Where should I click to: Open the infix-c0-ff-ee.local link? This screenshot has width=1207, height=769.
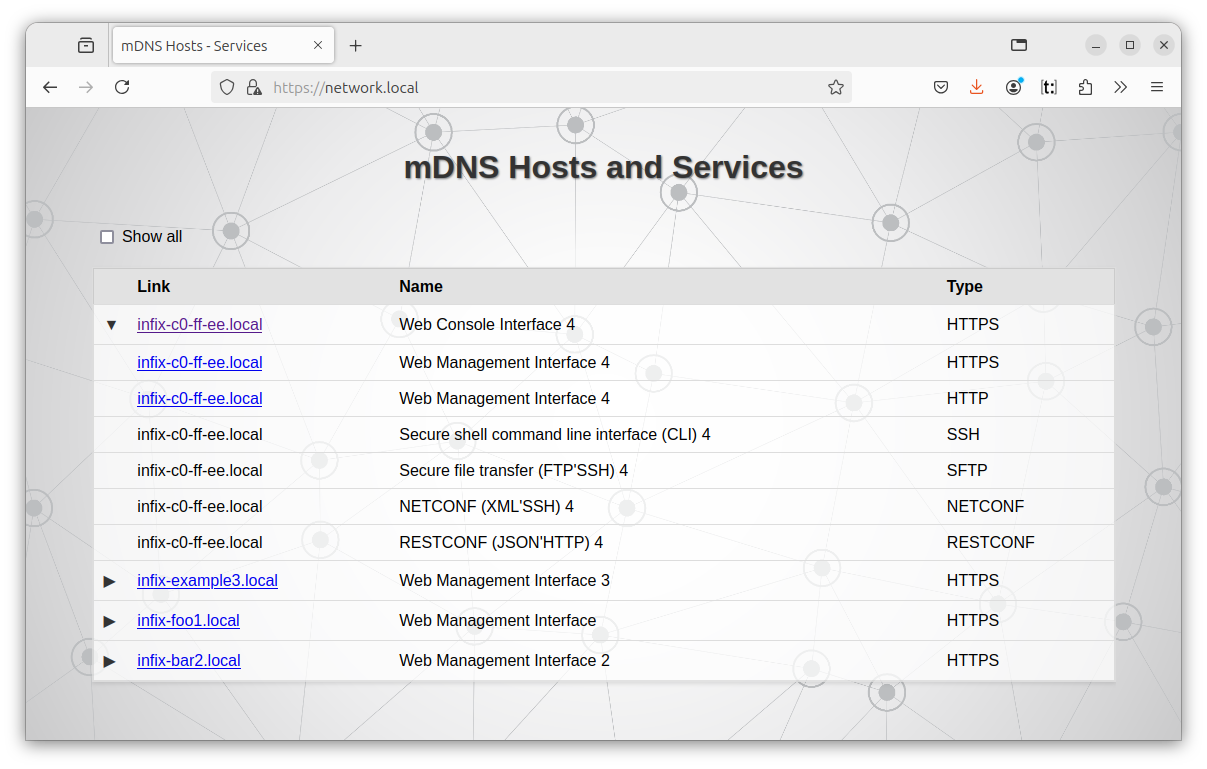[199, 324]
